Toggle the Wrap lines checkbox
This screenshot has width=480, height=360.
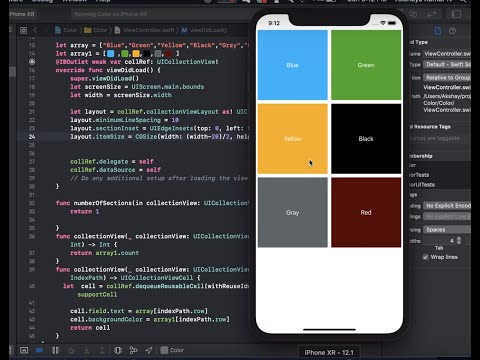pos(425,257)
